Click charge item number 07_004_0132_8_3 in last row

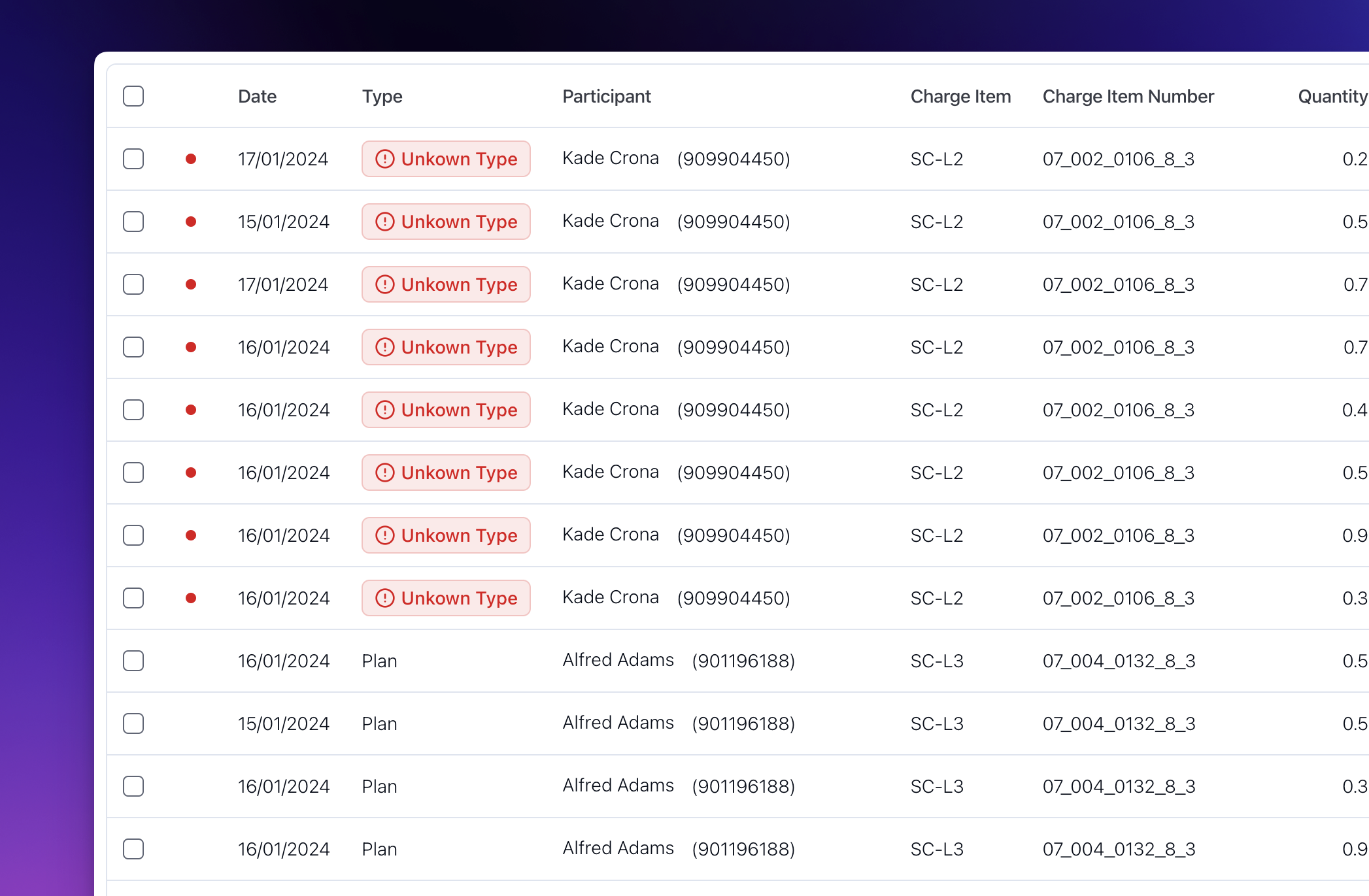(1119, 849)
